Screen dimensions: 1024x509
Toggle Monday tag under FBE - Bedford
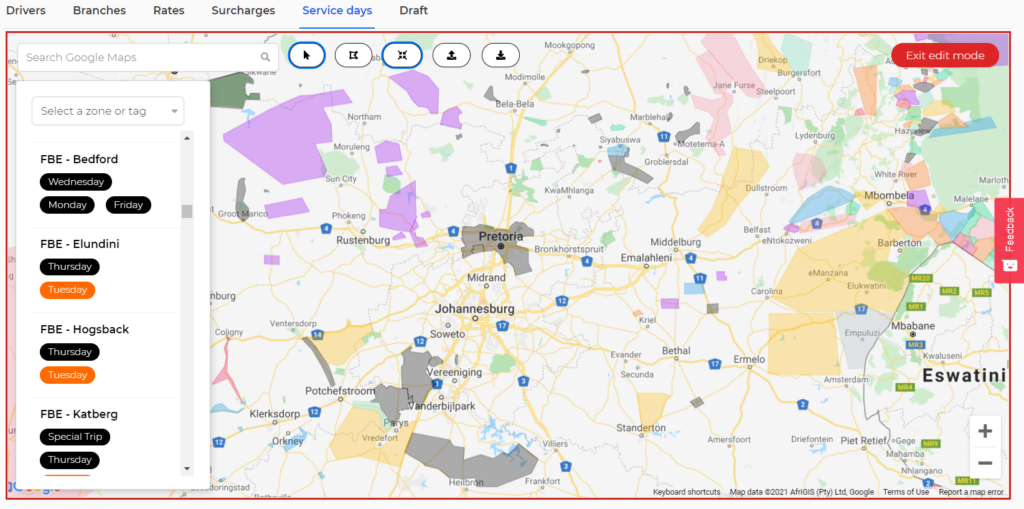click(67, 205)
